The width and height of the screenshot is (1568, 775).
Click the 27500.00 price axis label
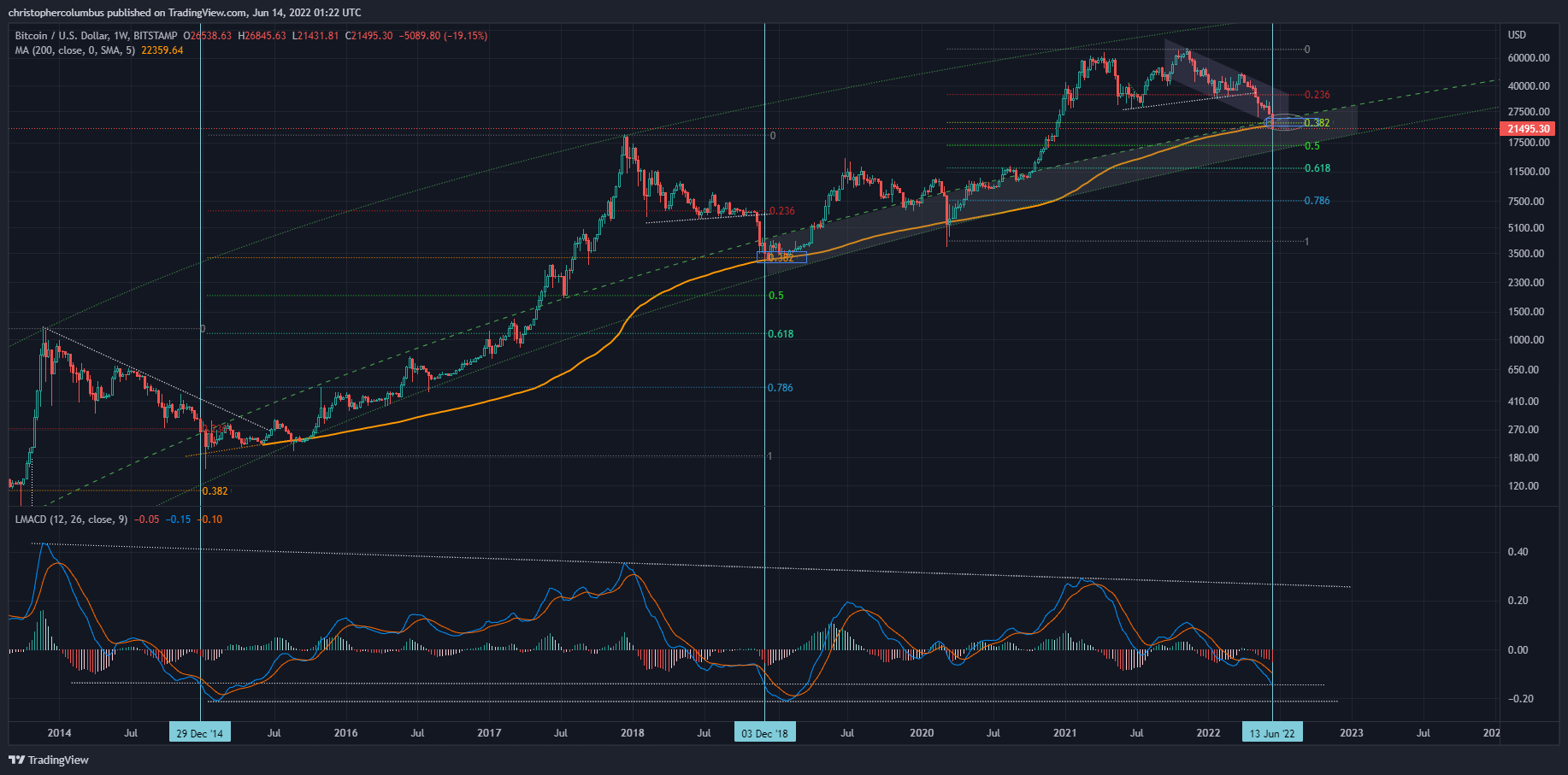[1529, 112]
